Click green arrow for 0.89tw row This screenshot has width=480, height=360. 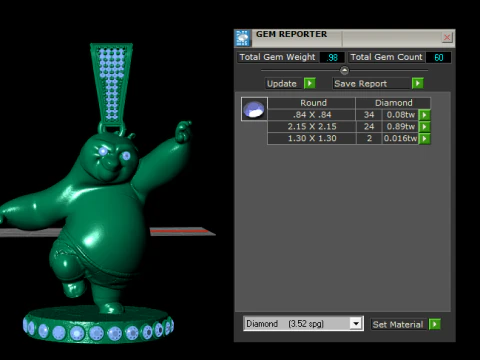424,127
